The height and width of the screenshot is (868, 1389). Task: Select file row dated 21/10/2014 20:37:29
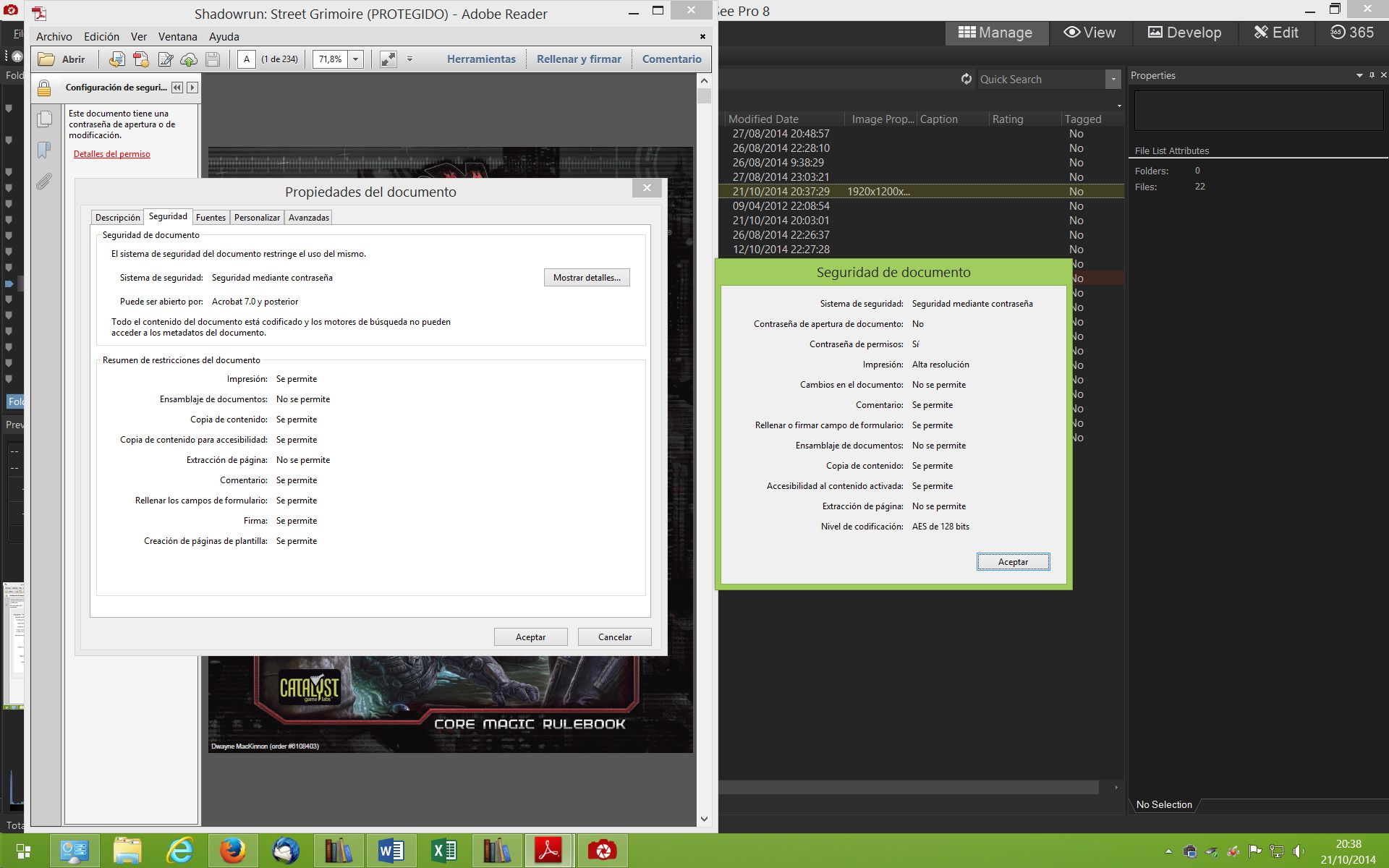pos(922,192)
